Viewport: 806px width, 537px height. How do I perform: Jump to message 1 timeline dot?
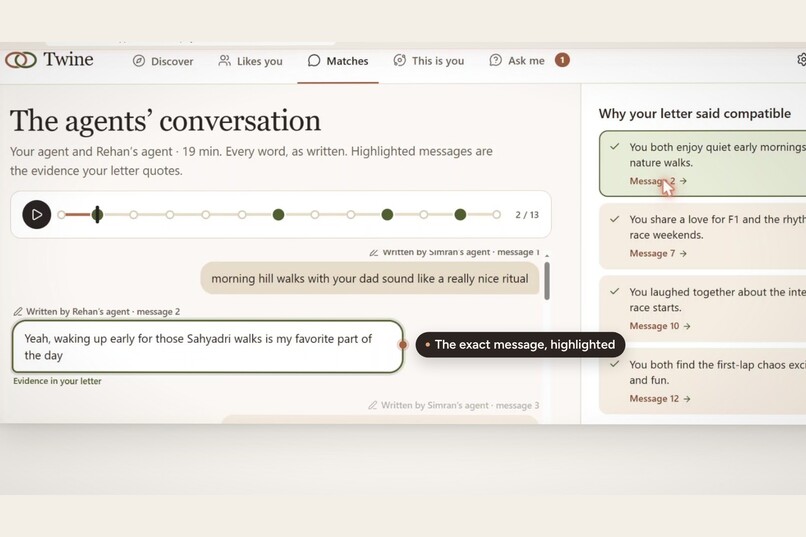62,215
